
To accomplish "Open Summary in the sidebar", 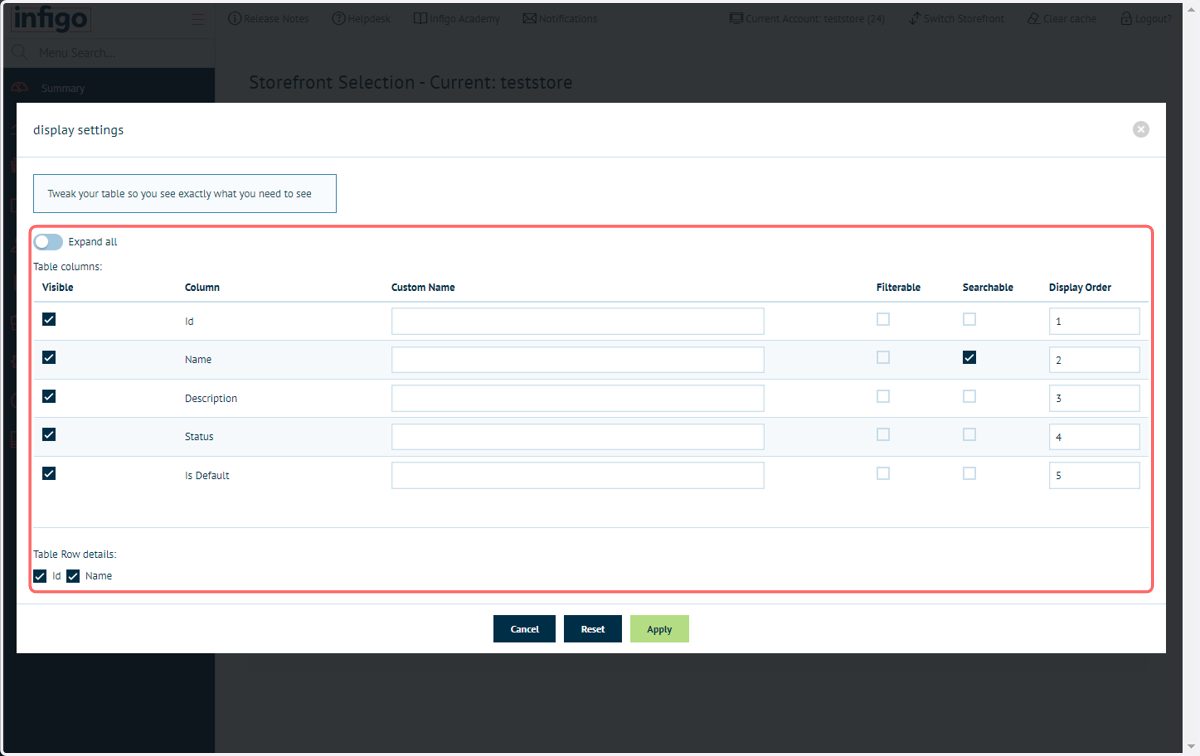I will click(x=63, y=89).
